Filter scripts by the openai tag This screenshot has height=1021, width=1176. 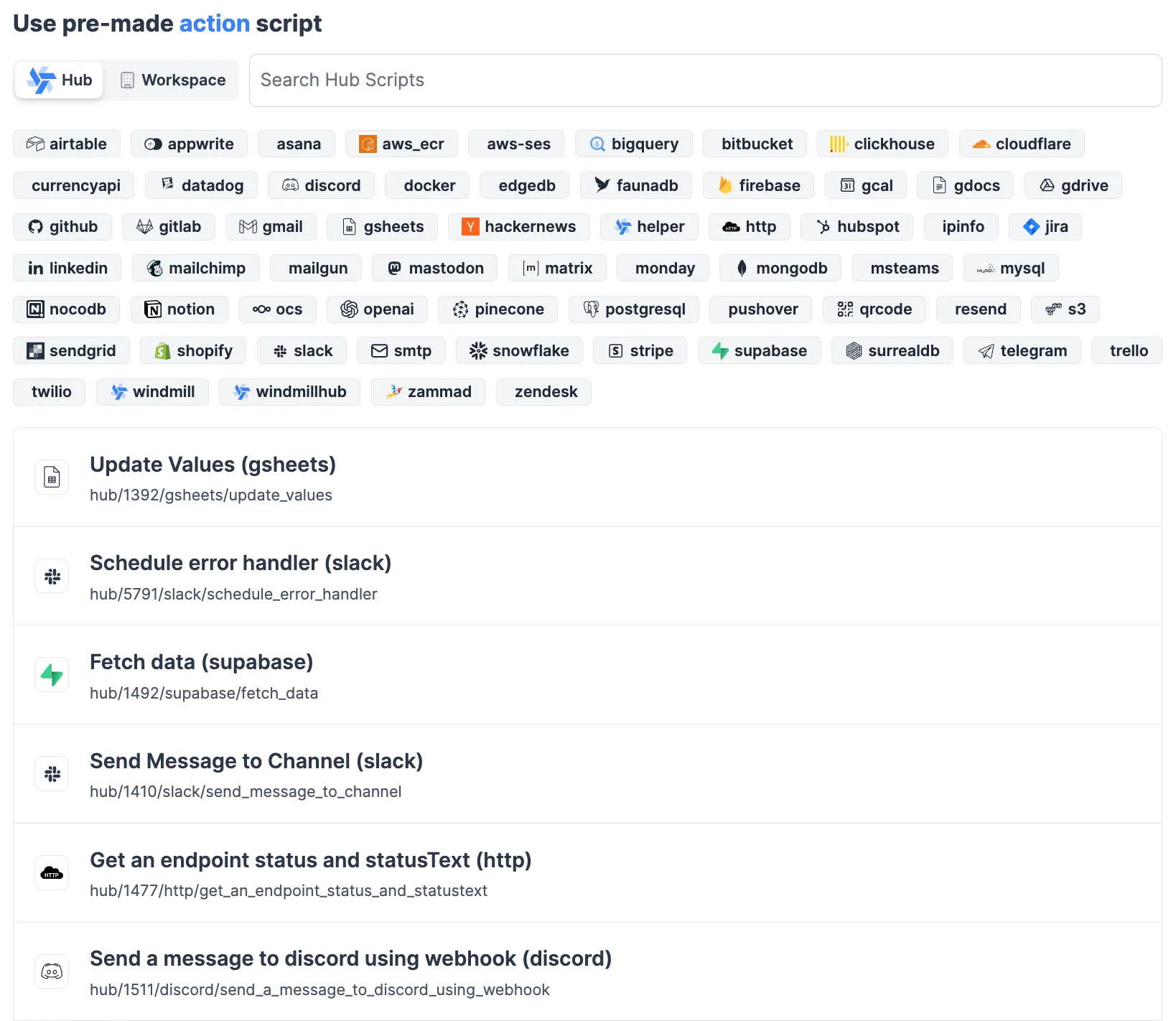(377, 309)
